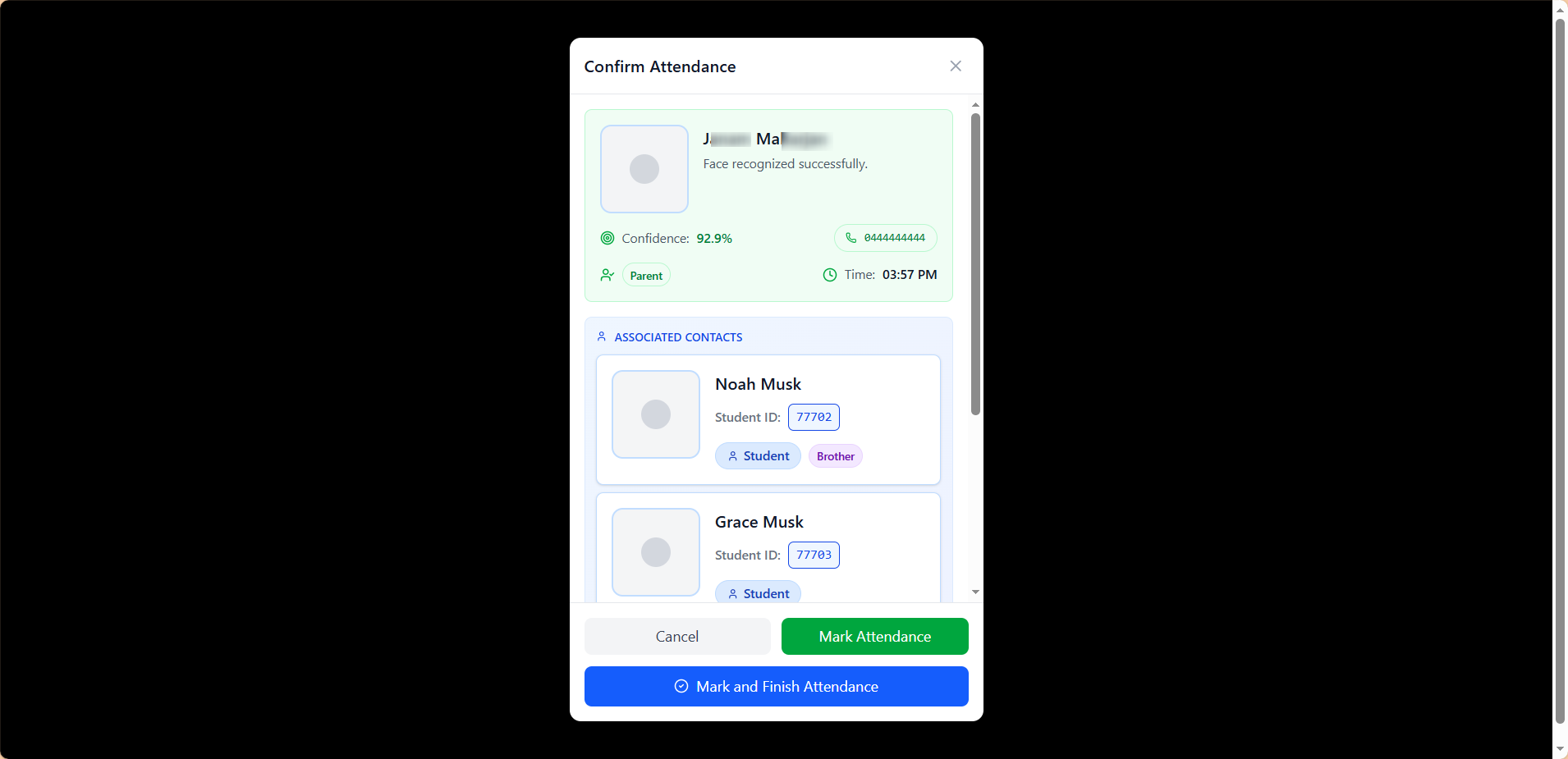Click the green Mark Attendance button
The width and height of the screenshot is (1568, 759).
point(875,636)
